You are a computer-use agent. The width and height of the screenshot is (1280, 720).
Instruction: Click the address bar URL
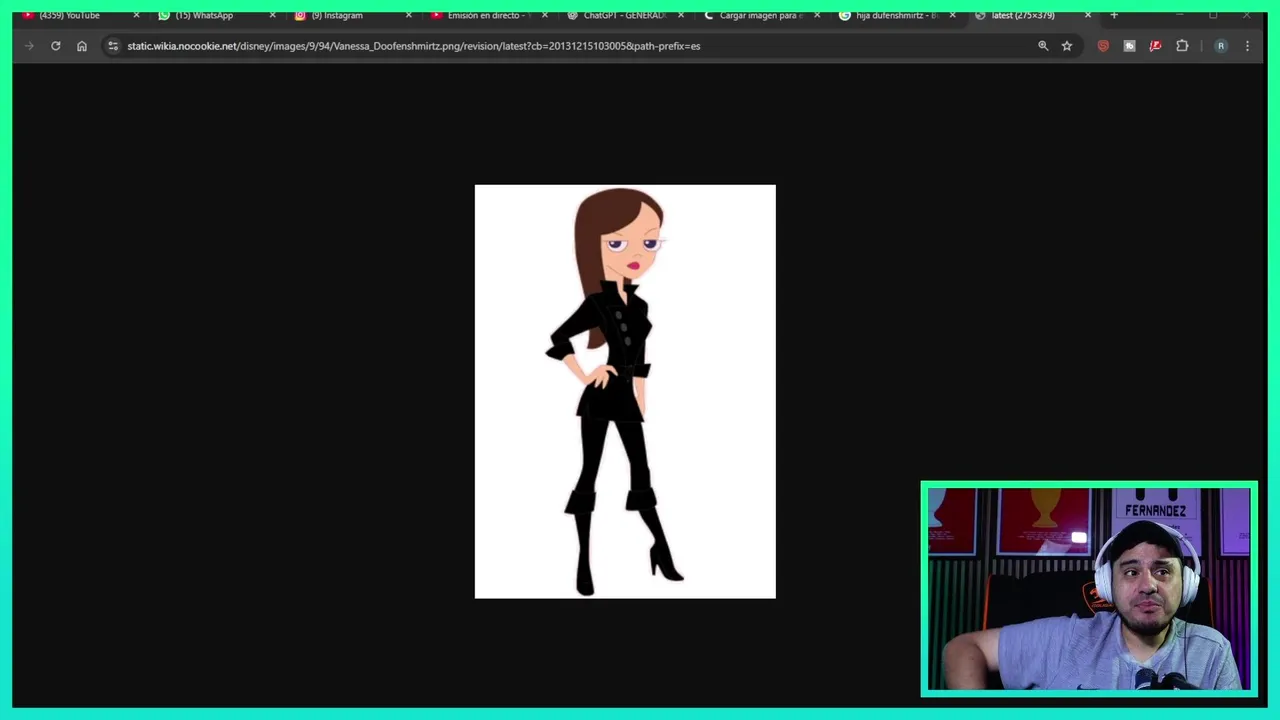414,46
